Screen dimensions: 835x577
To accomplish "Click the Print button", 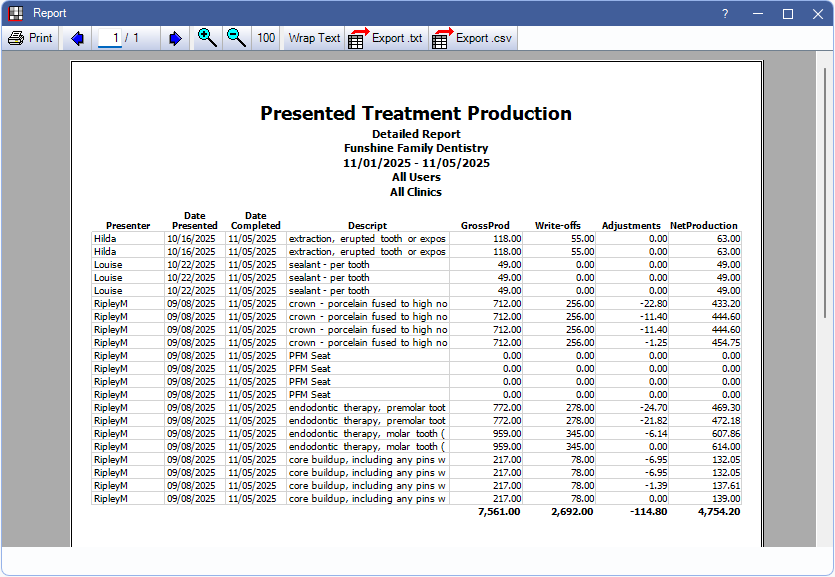I will pyautogui.click(x=30, y=38).
